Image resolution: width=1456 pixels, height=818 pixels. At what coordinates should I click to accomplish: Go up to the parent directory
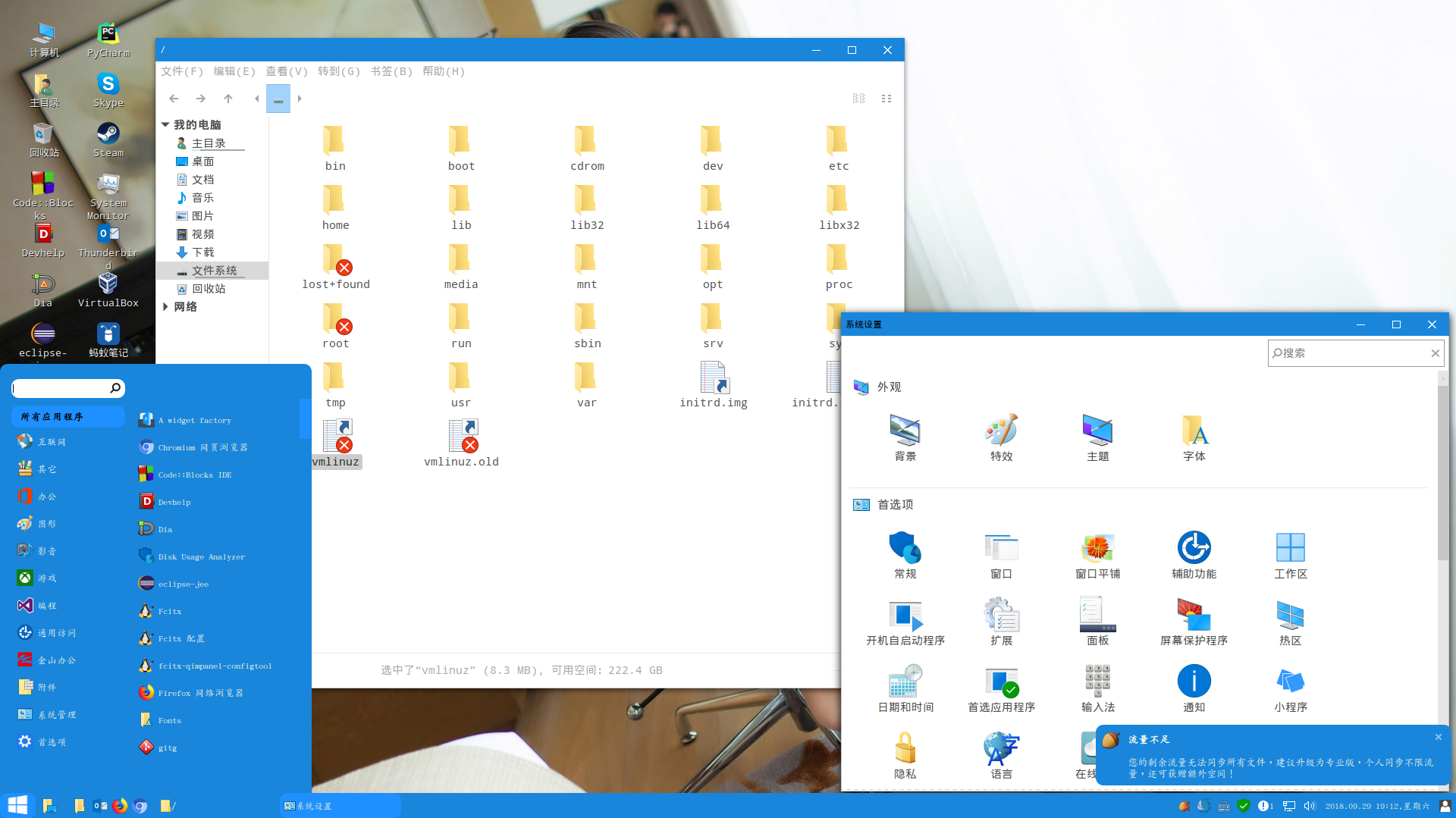(x=227, y=99)
